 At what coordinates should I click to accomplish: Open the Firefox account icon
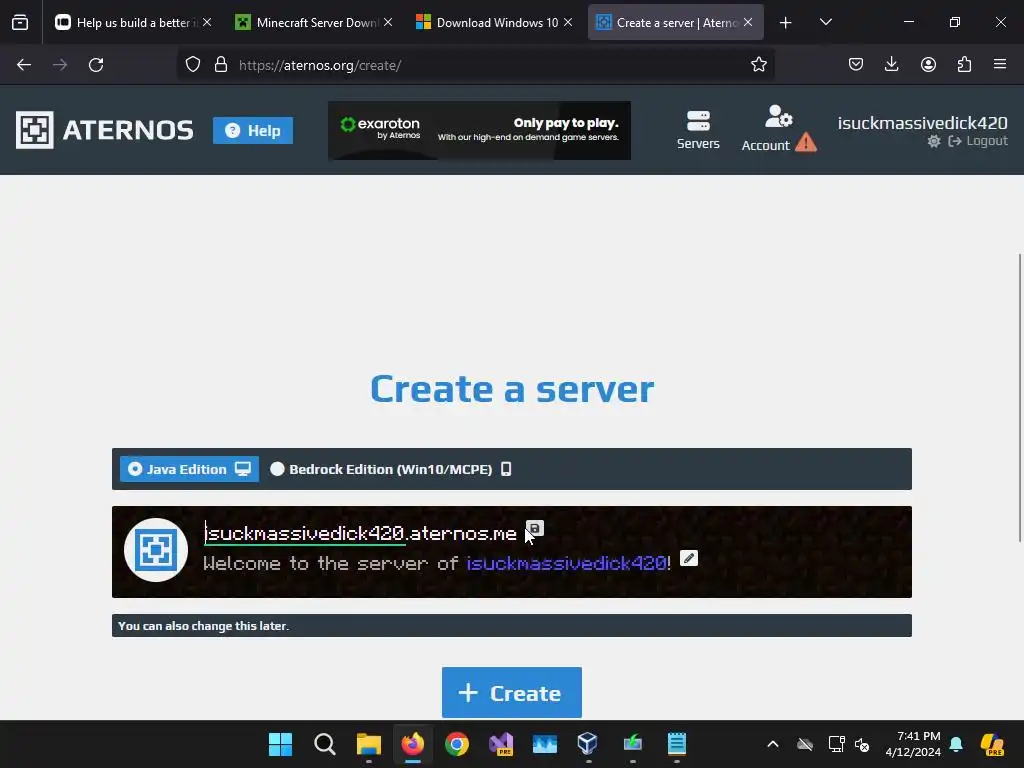click(x=928, y=65)
